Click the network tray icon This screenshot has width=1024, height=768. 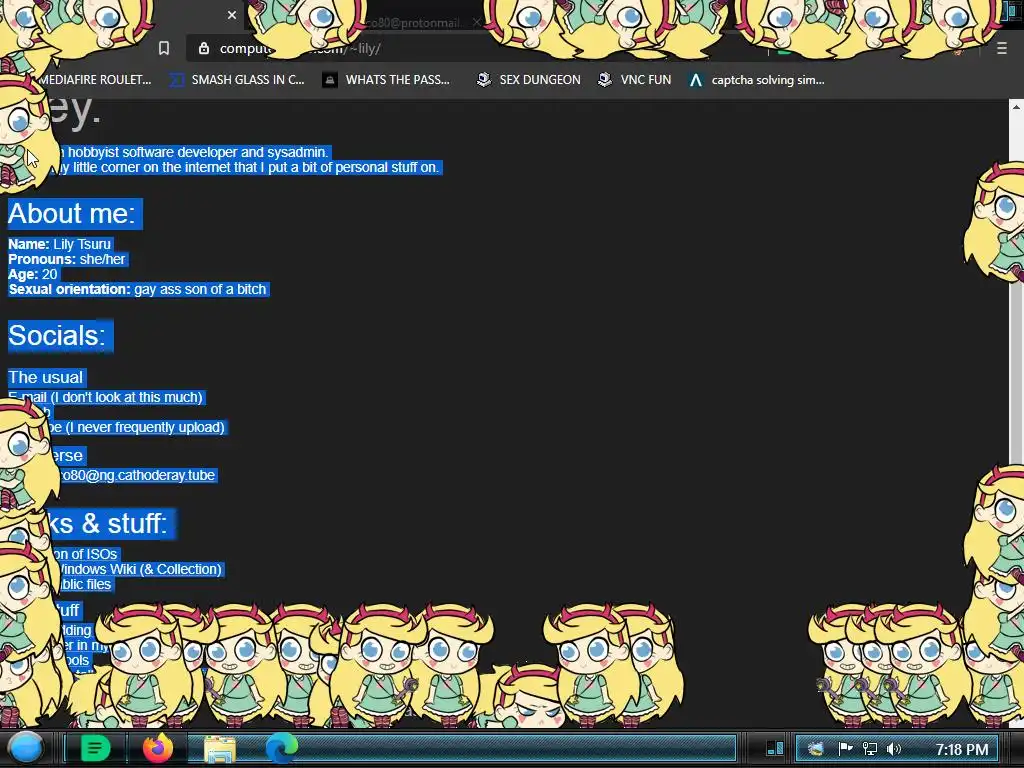870,748
